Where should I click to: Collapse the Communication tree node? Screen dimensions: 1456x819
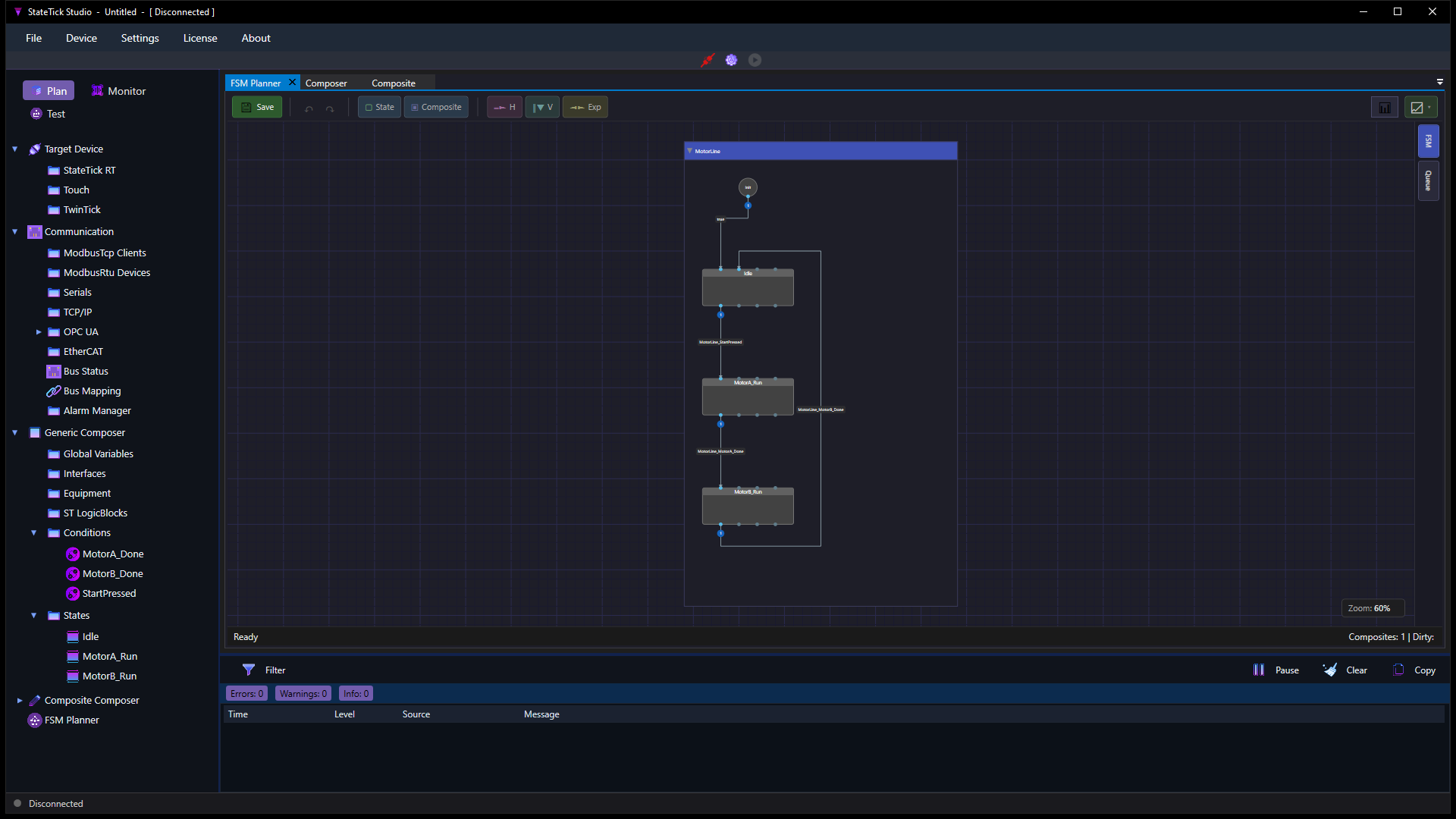(14, 232)
